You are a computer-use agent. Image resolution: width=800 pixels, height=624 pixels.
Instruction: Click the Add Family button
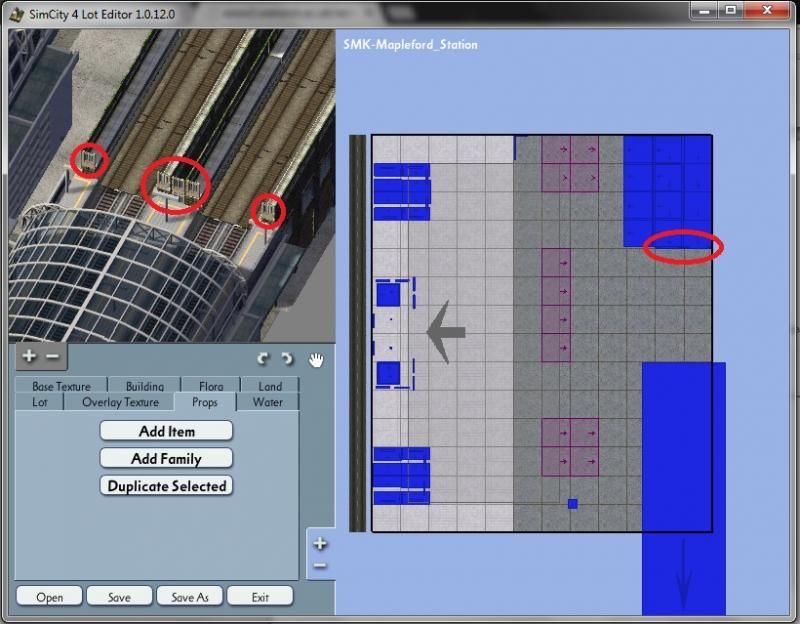[166, 458]
